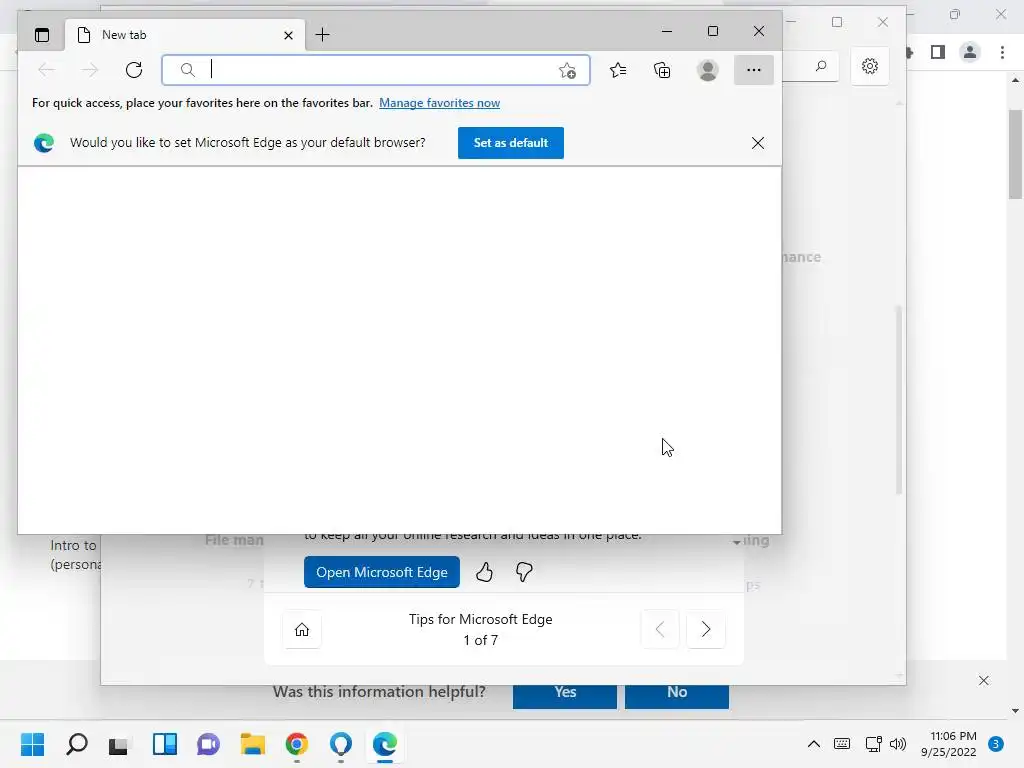Open the Collections icon
Viewport: 1024px width, 768px height.
(662, 70)
